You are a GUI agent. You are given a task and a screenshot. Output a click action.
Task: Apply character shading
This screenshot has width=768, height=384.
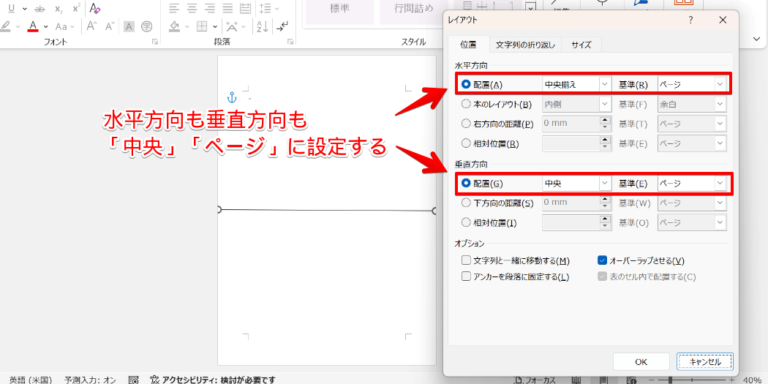(129, 26)
